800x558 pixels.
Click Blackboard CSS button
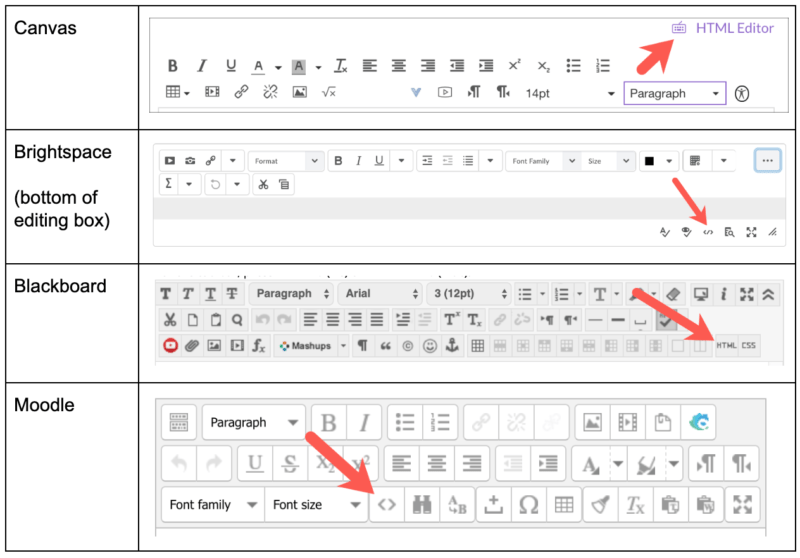click(748, 346)
